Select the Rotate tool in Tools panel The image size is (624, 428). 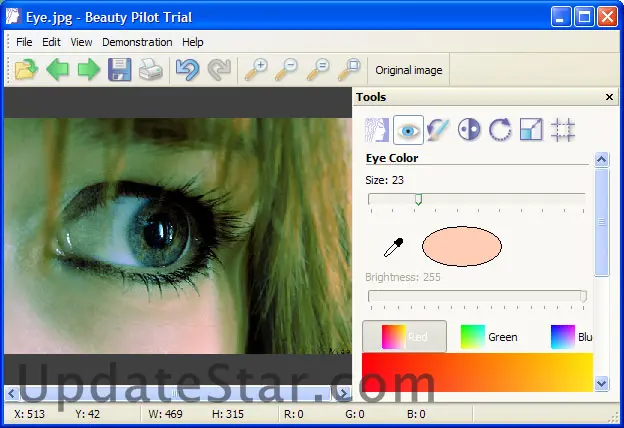coord(500,129)
